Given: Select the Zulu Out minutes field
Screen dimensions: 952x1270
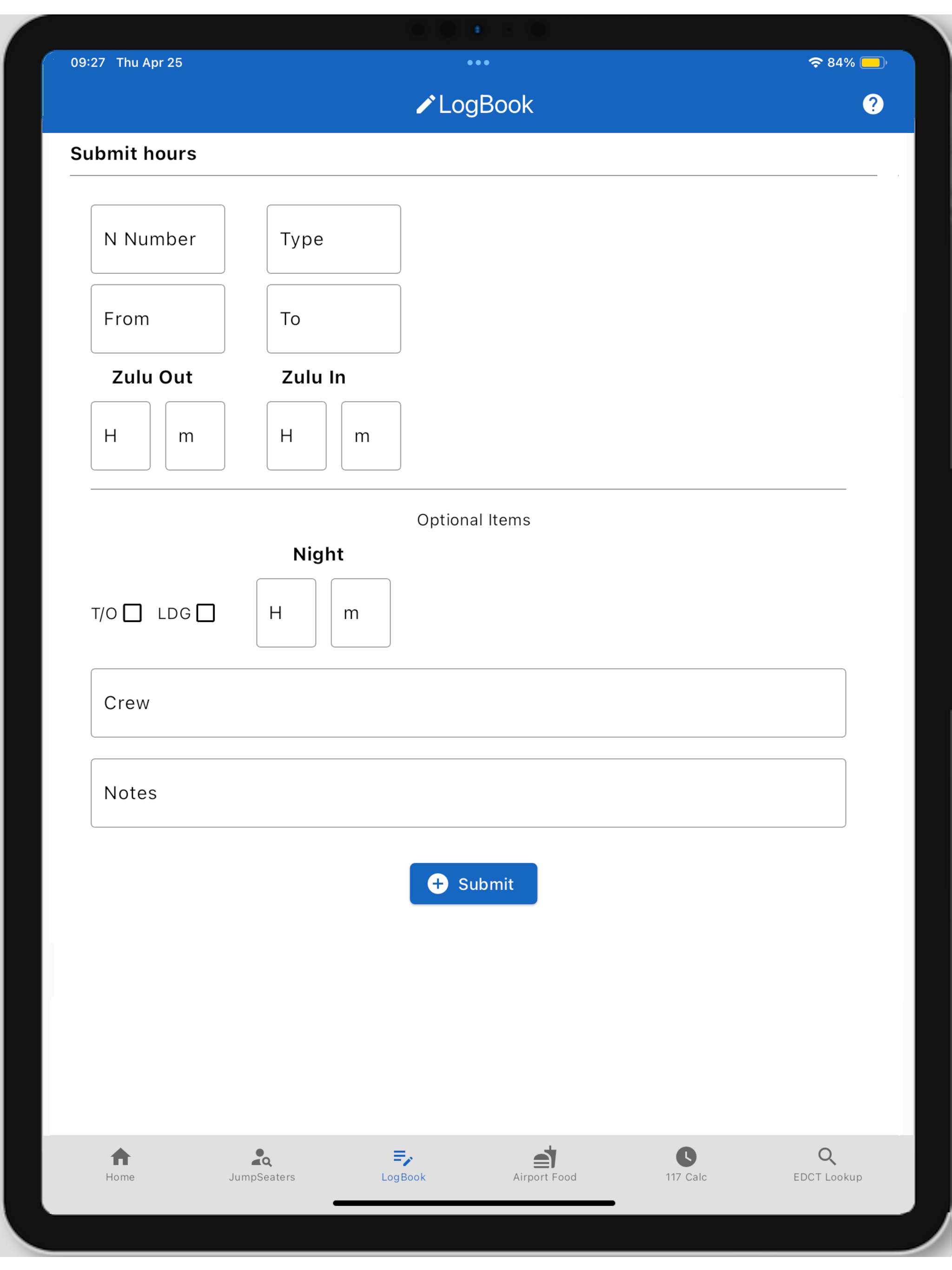Looking at the screenshot, I should (x=195, y=436).
